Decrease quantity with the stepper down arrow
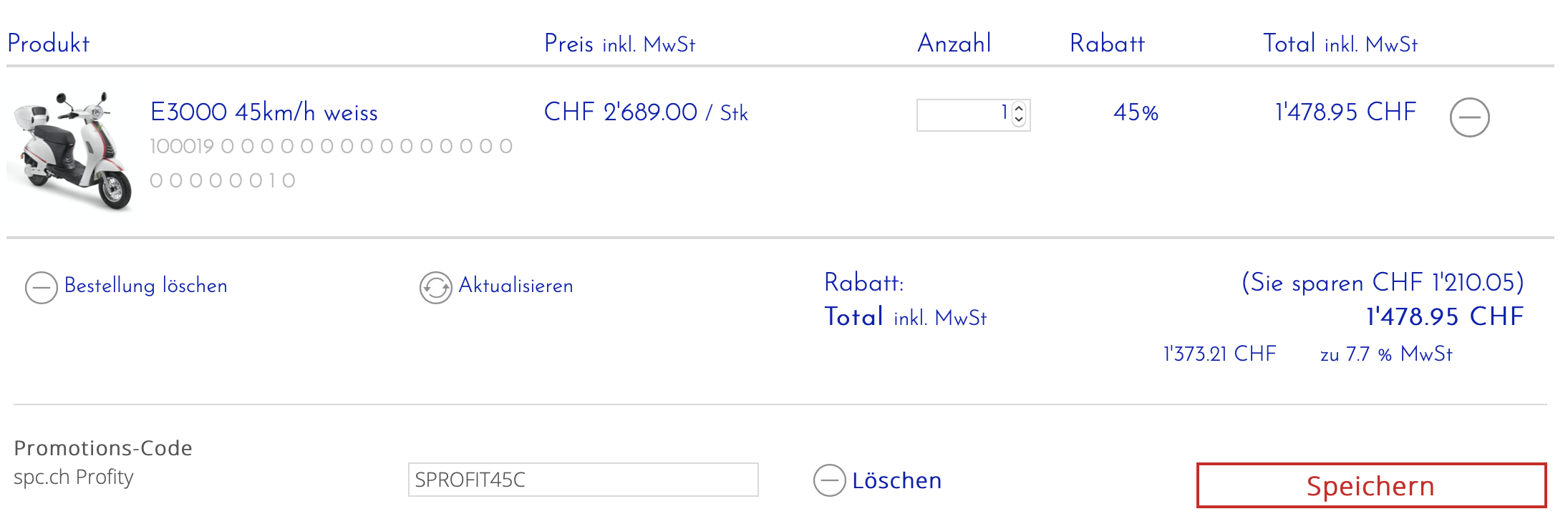 click(1019, 120)
